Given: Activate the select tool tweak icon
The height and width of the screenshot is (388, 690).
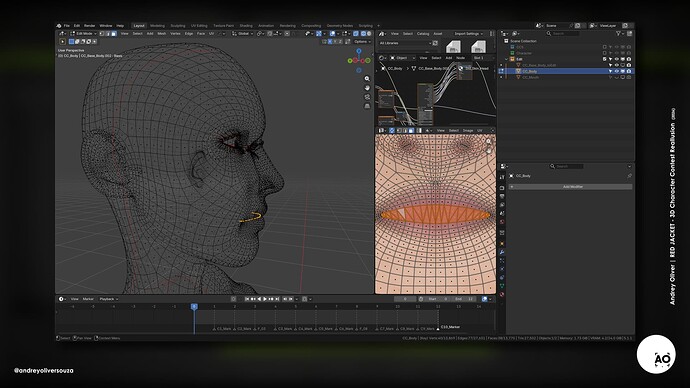Looking at the screenshot, I should [x=62, y=41].
